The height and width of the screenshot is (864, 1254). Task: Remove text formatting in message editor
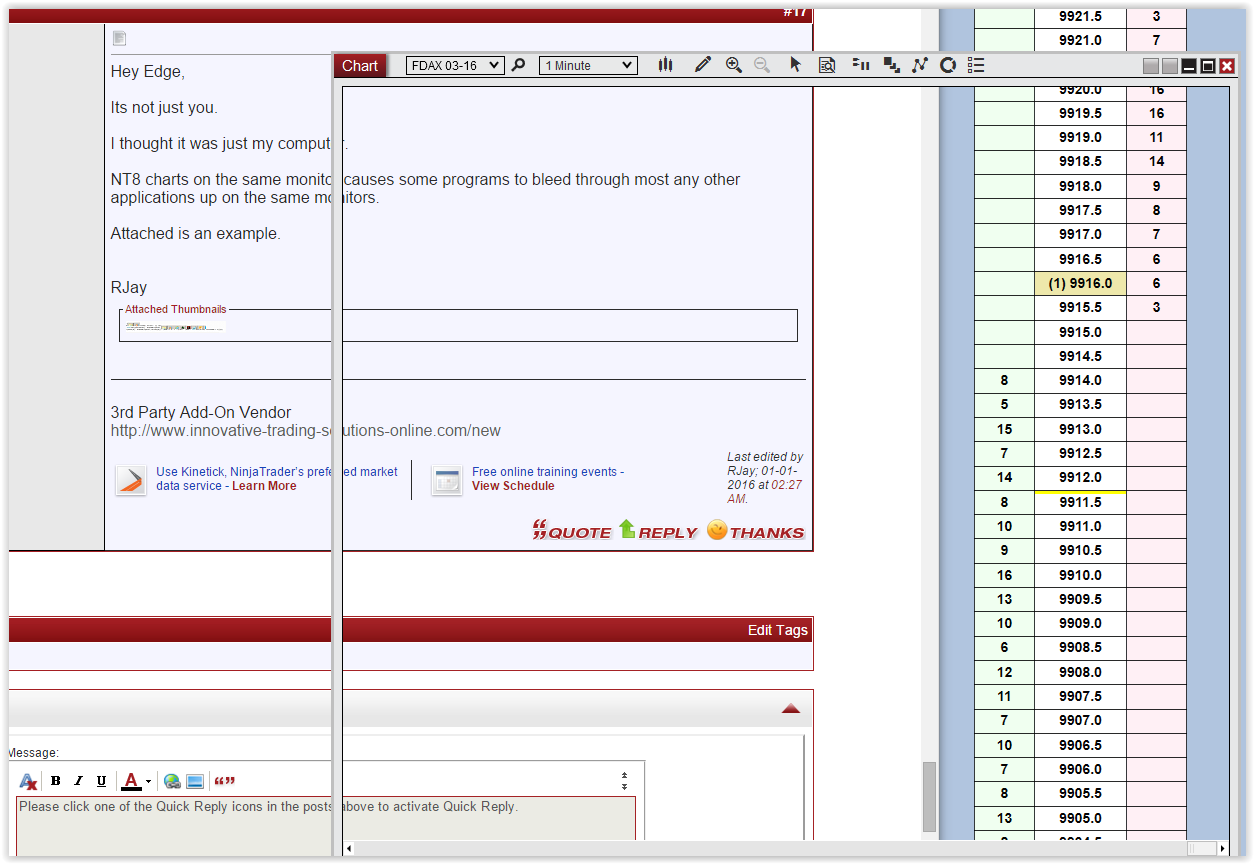28,781
